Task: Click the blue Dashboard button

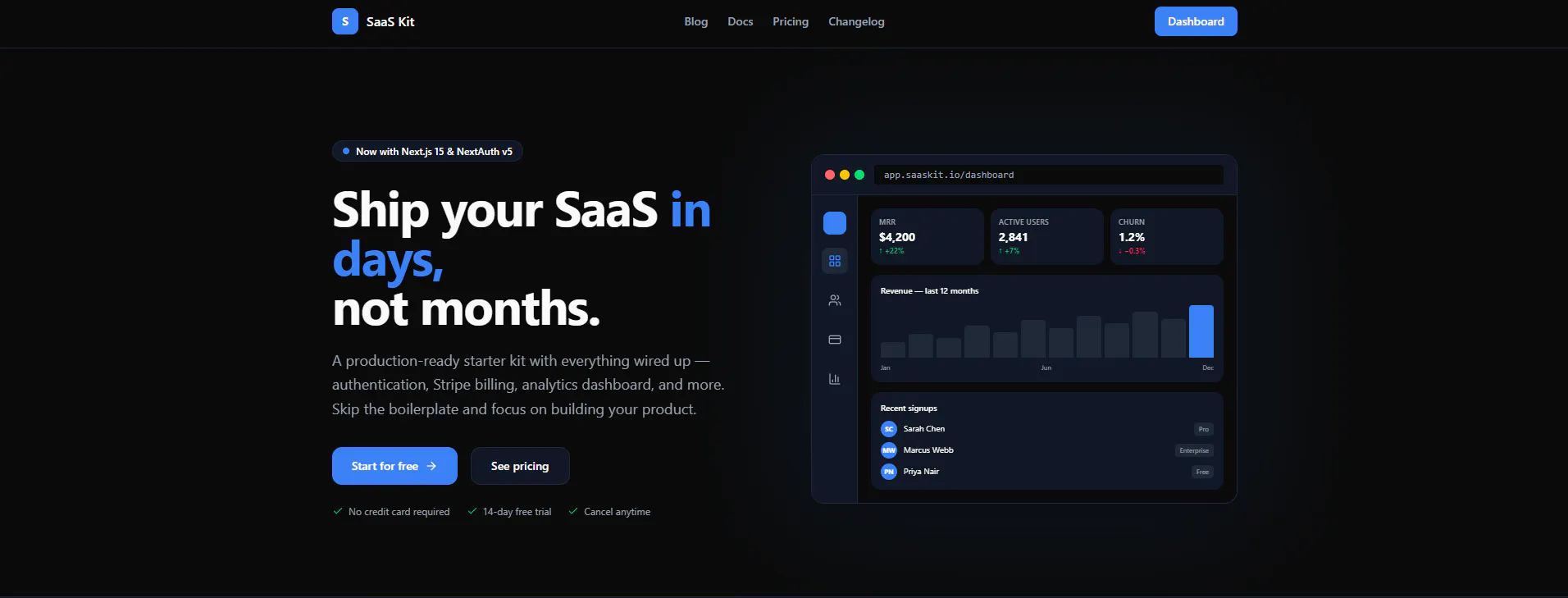Action: pyautogui.click(x=1196, y=21)
